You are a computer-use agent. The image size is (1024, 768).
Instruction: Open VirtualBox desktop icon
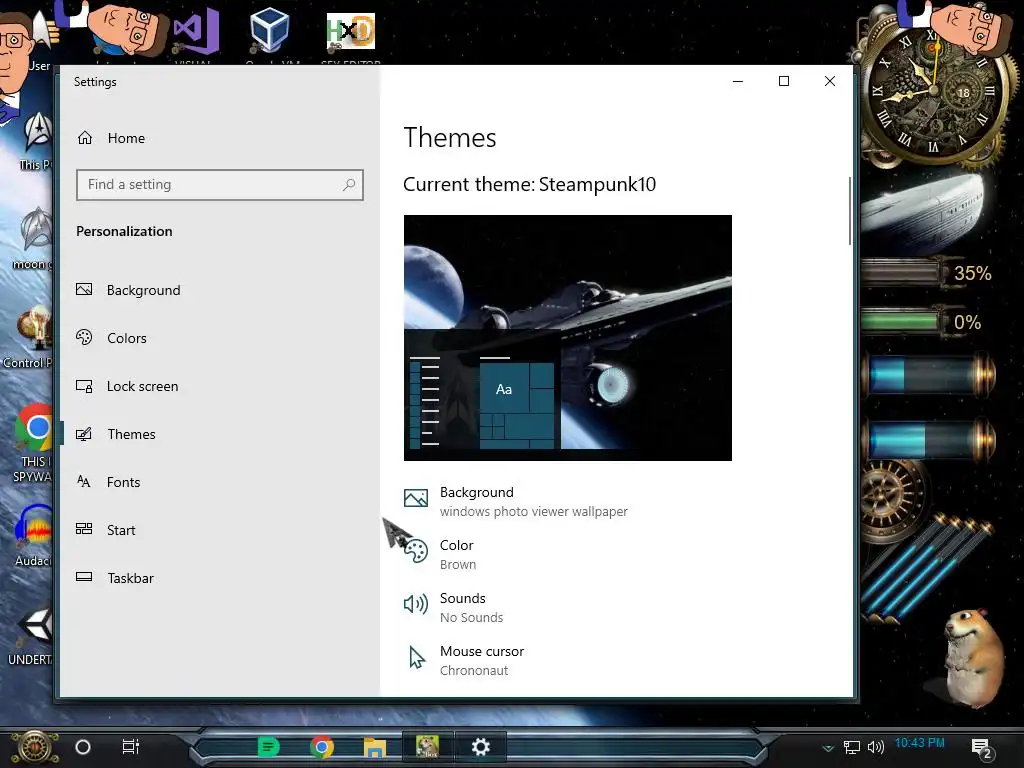click(x=270, y=33)
